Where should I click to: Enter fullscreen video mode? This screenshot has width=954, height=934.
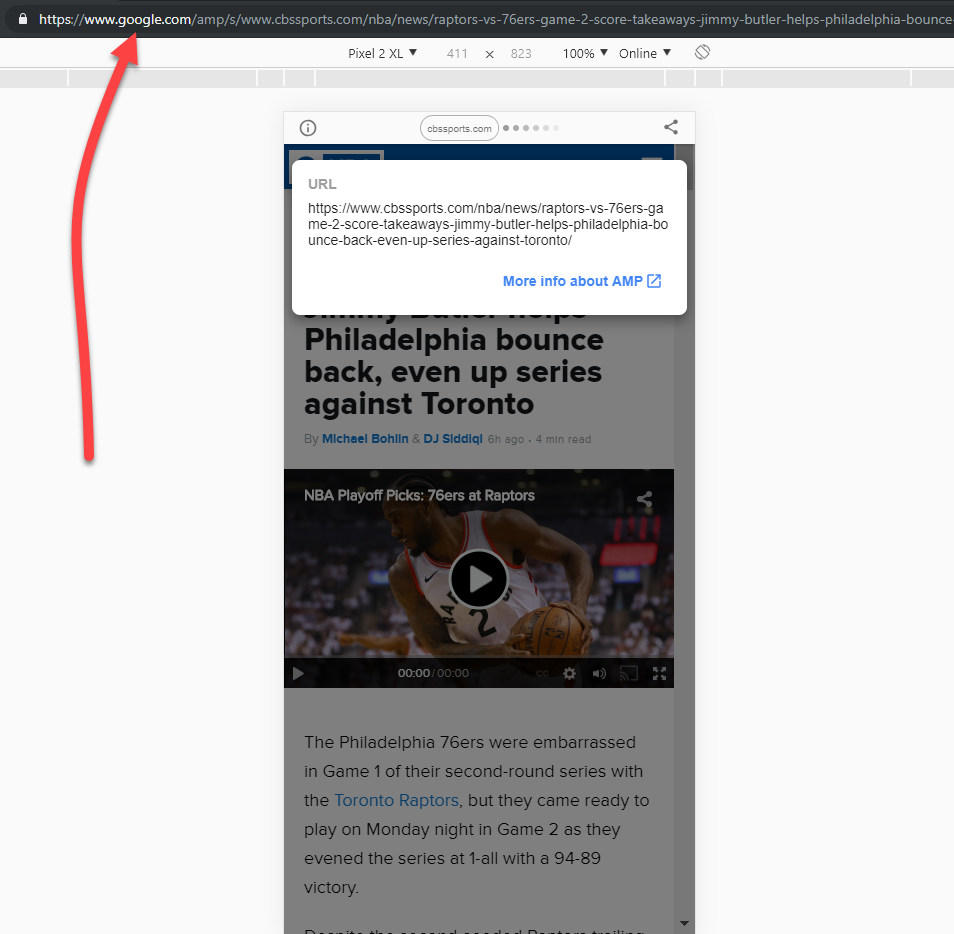pos(659,673)
